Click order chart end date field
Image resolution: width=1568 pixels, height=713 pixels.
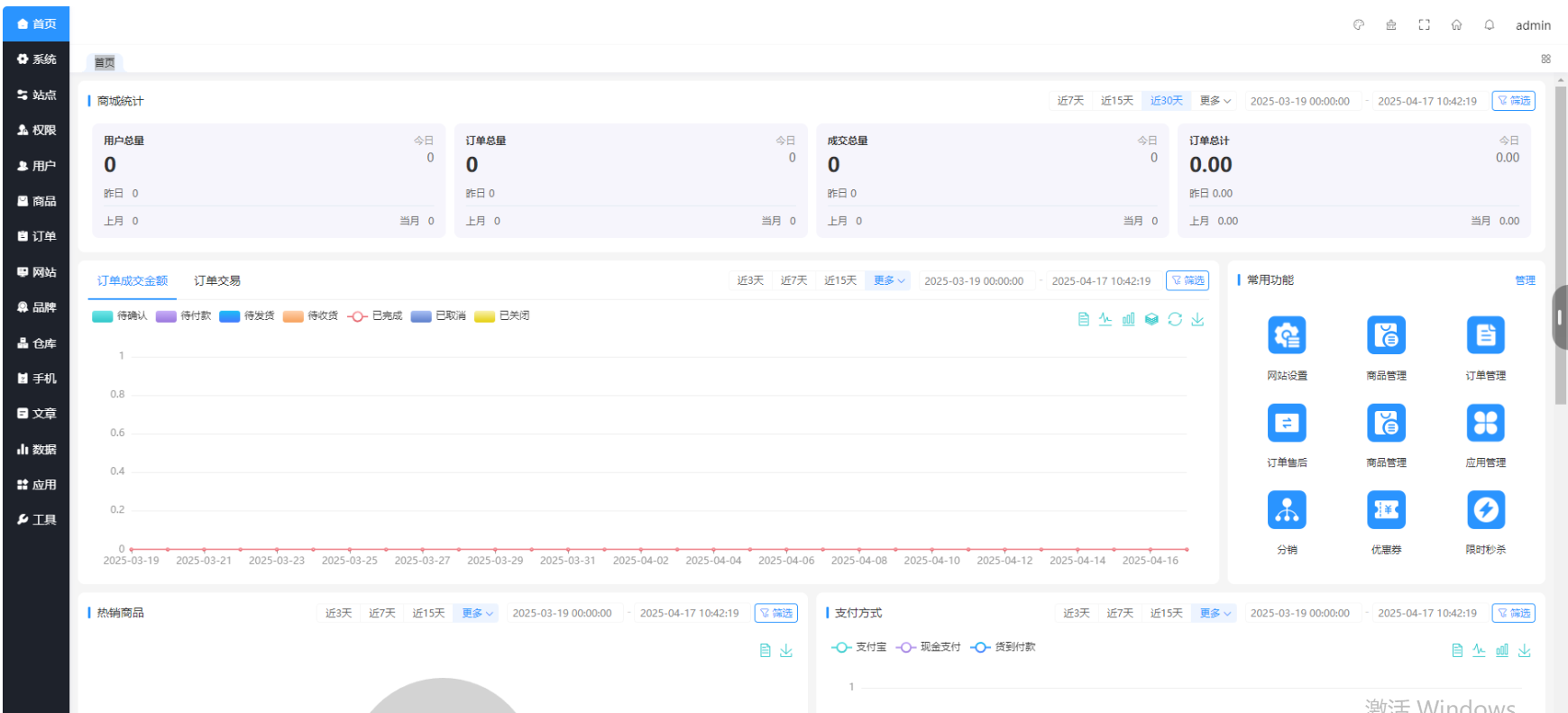[1101, 280]
